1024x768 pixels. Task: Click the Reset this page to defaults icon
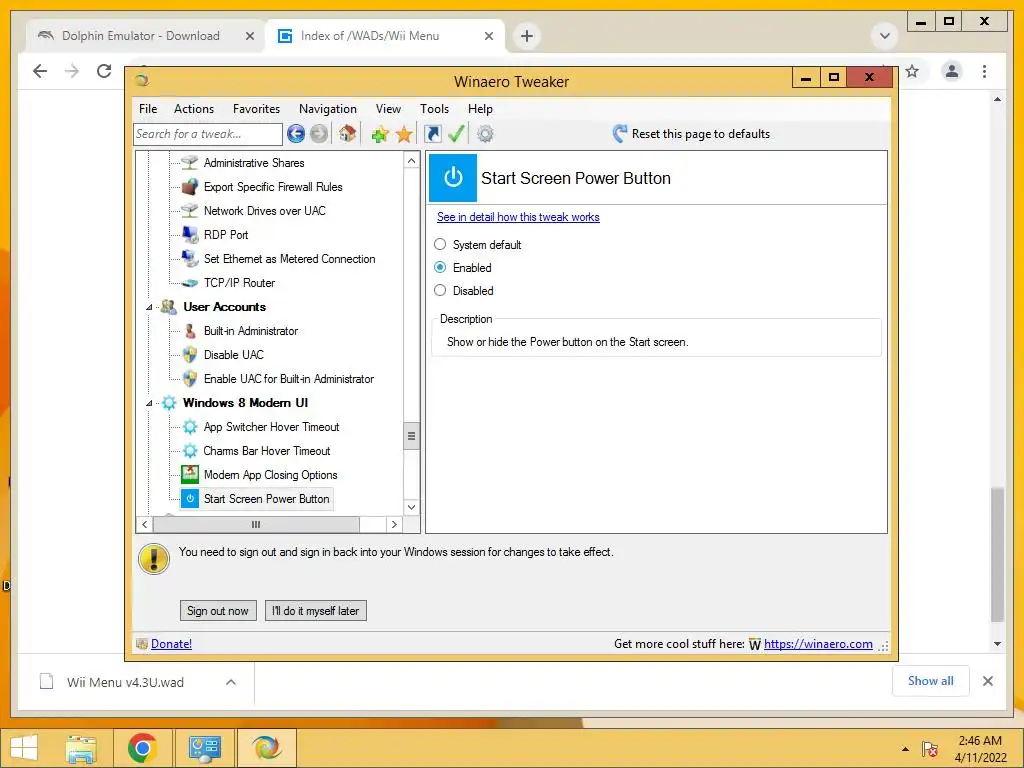(x=620, y=134)
